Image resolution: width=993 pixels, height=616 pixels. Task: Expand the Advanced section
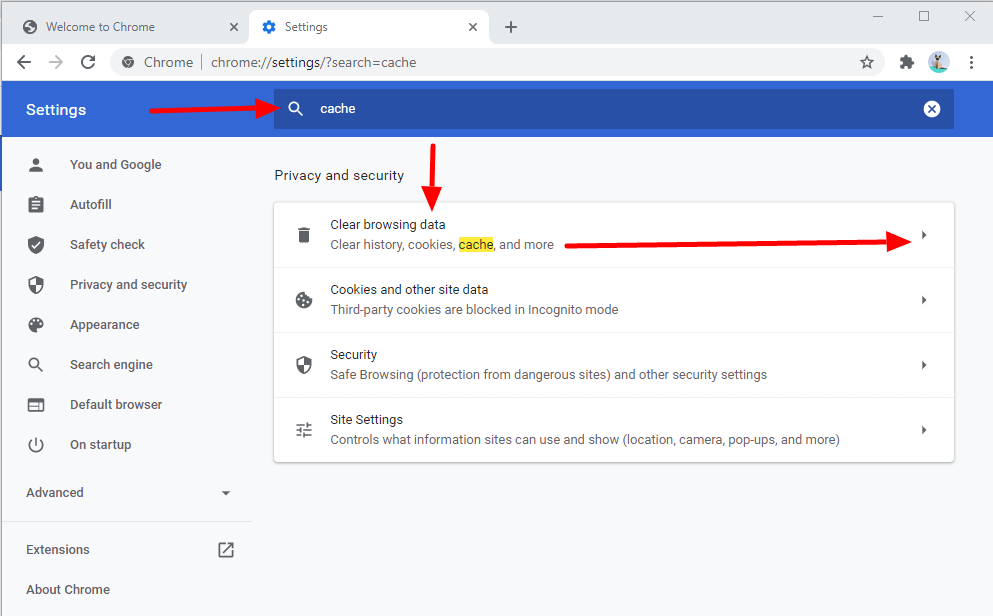click(127, 493)
